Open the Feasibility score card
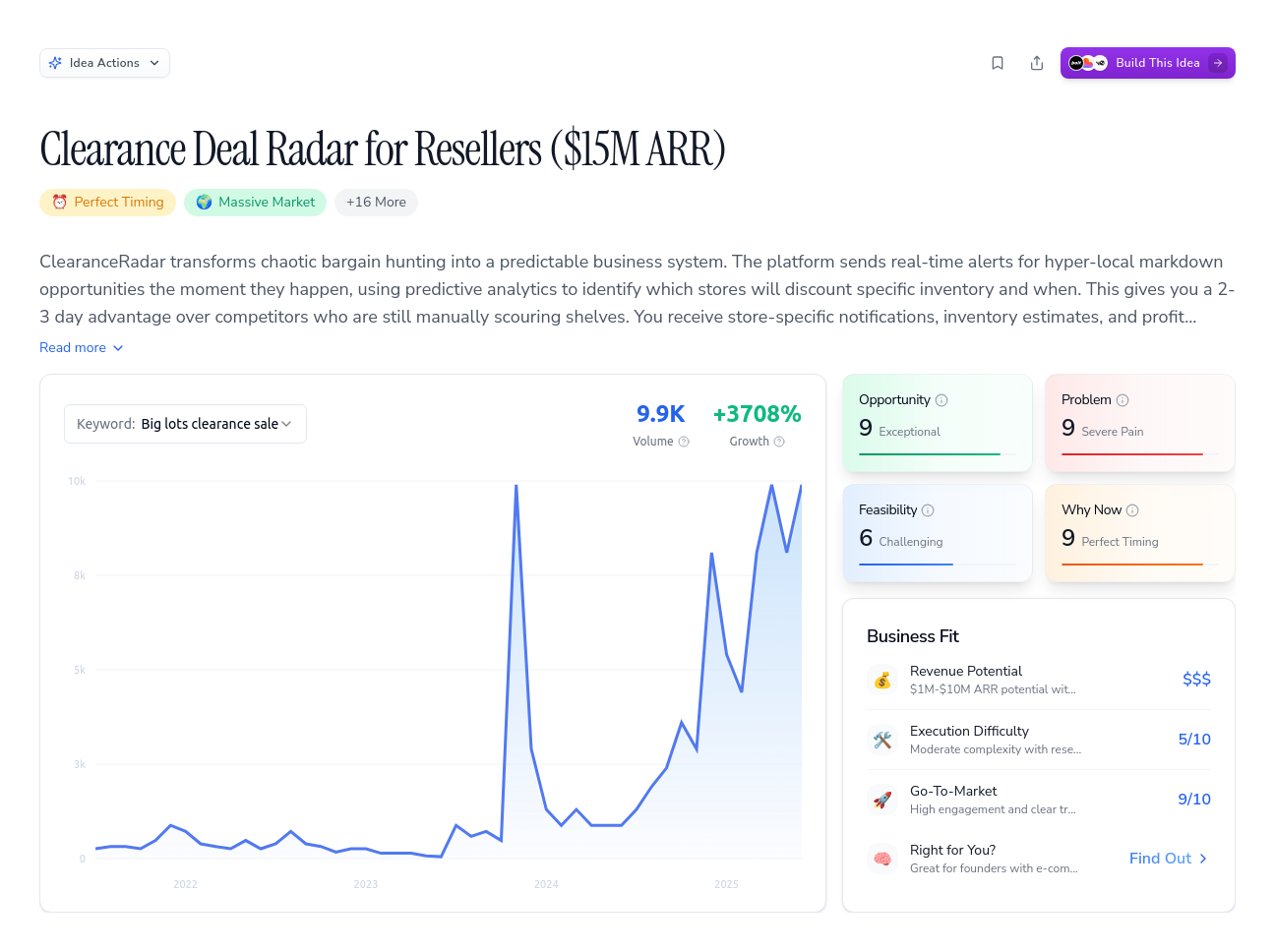The width and height of the screenshot is (1275, 952). [x=938, y=533]
